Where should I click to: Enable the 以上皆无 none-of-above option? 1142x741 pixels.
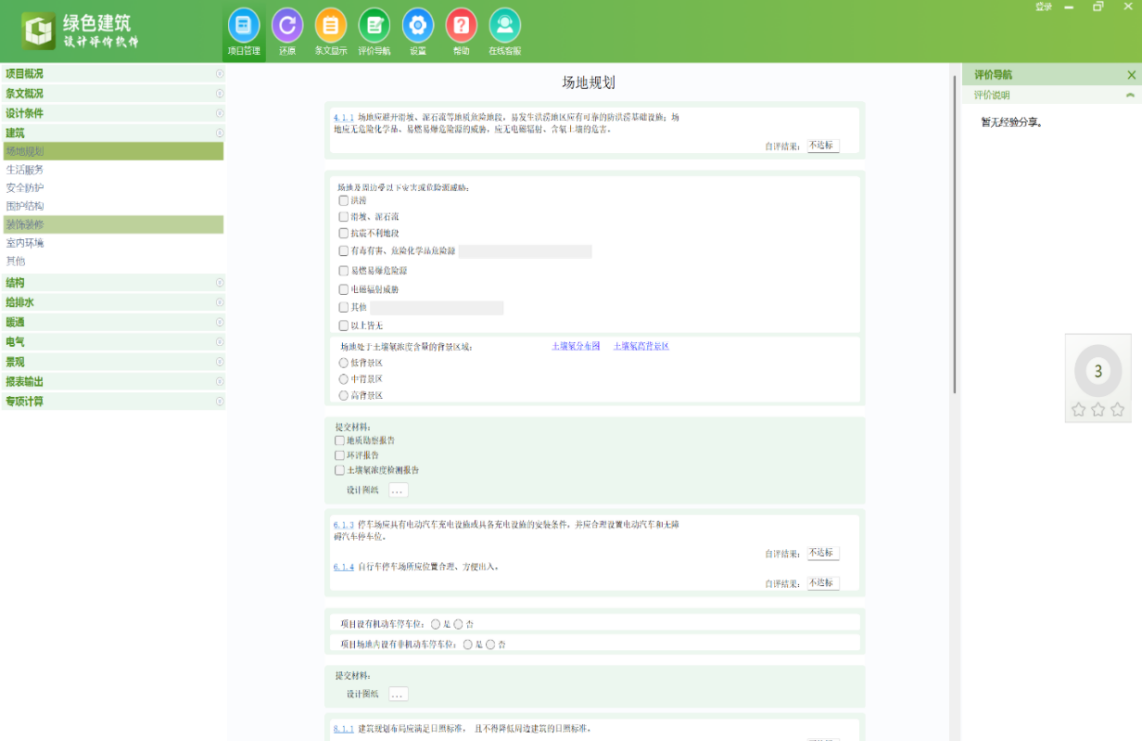[x=343, y=327]
